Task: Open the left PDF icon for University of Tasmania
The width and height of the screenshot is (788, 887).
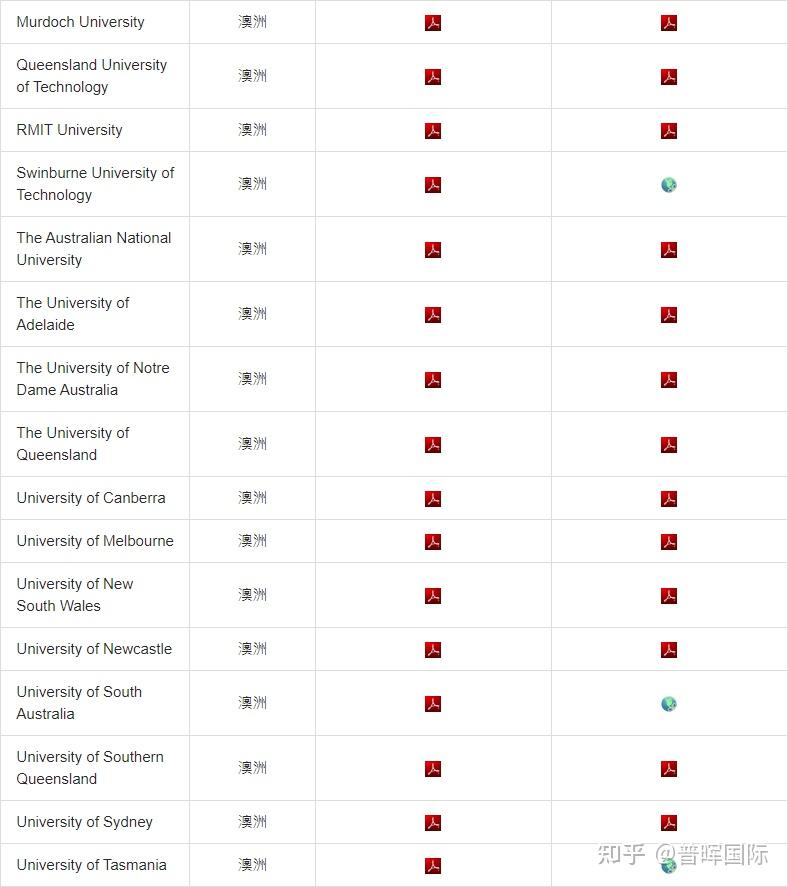Action: click(433, 866)
